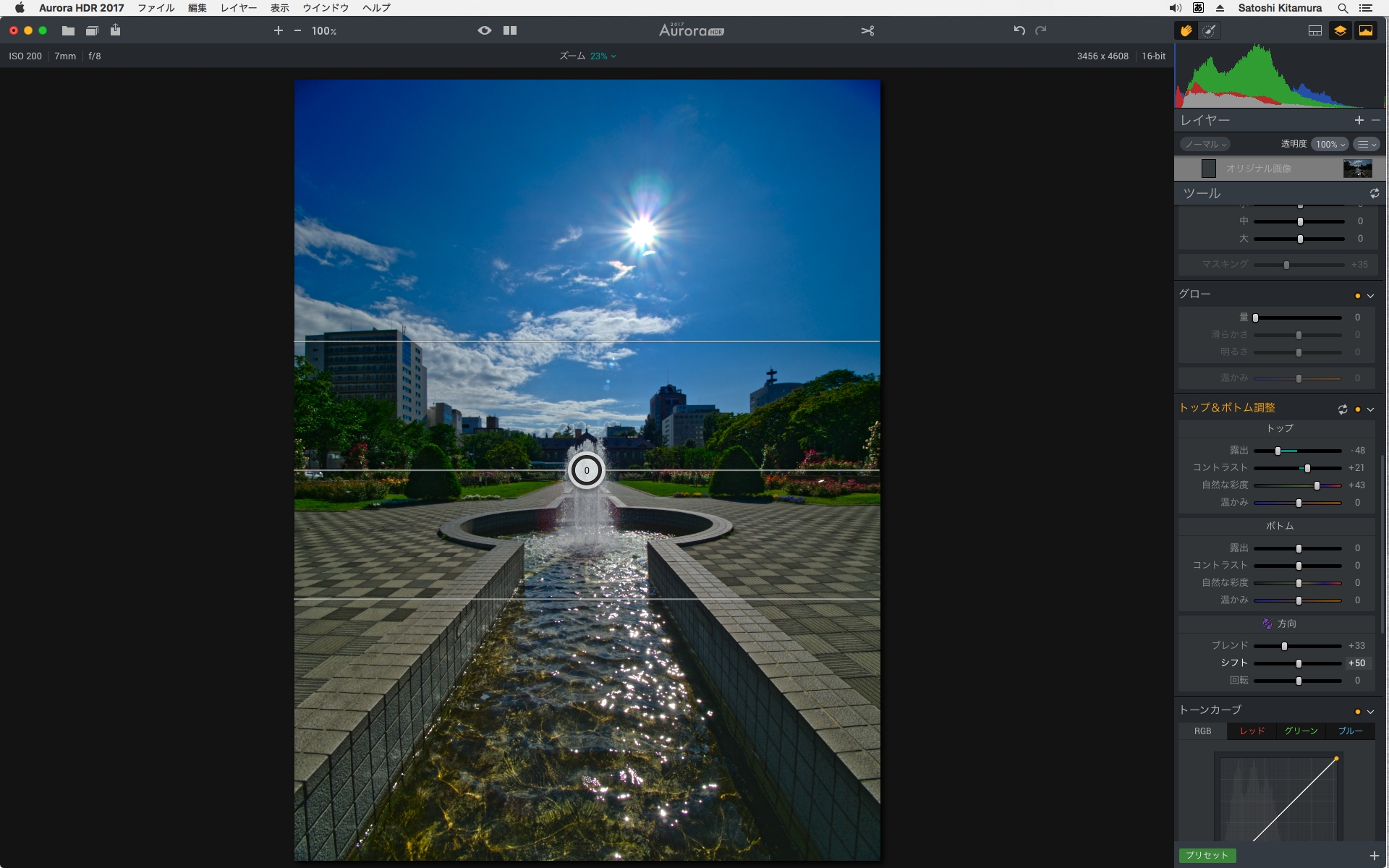
Task: Select the オリジナル画像 layer thumbnail
Action: (x=1357, y=169)
